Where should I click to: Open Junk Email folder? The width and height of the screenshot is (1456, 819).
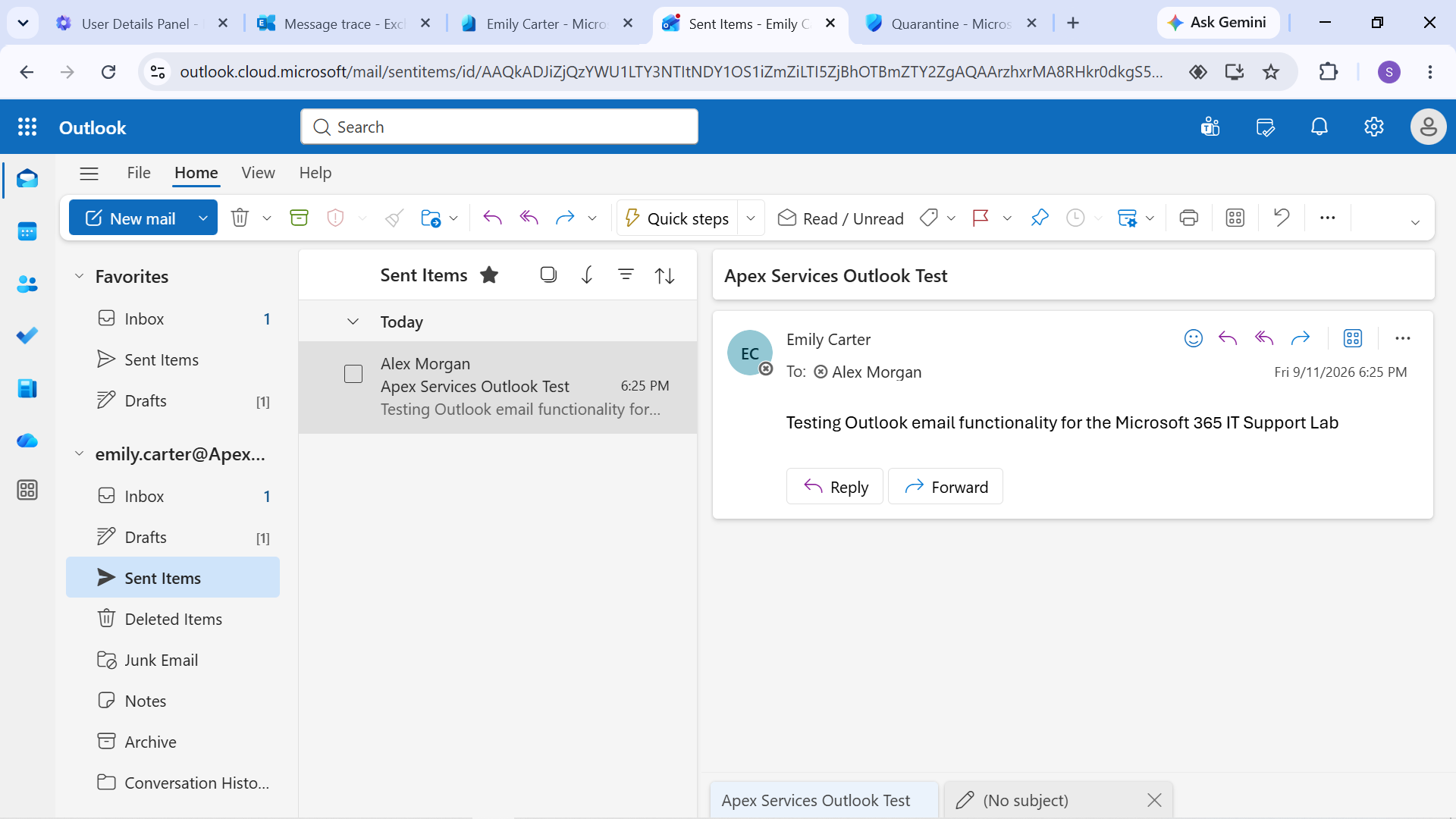click(x=173, y=660)
